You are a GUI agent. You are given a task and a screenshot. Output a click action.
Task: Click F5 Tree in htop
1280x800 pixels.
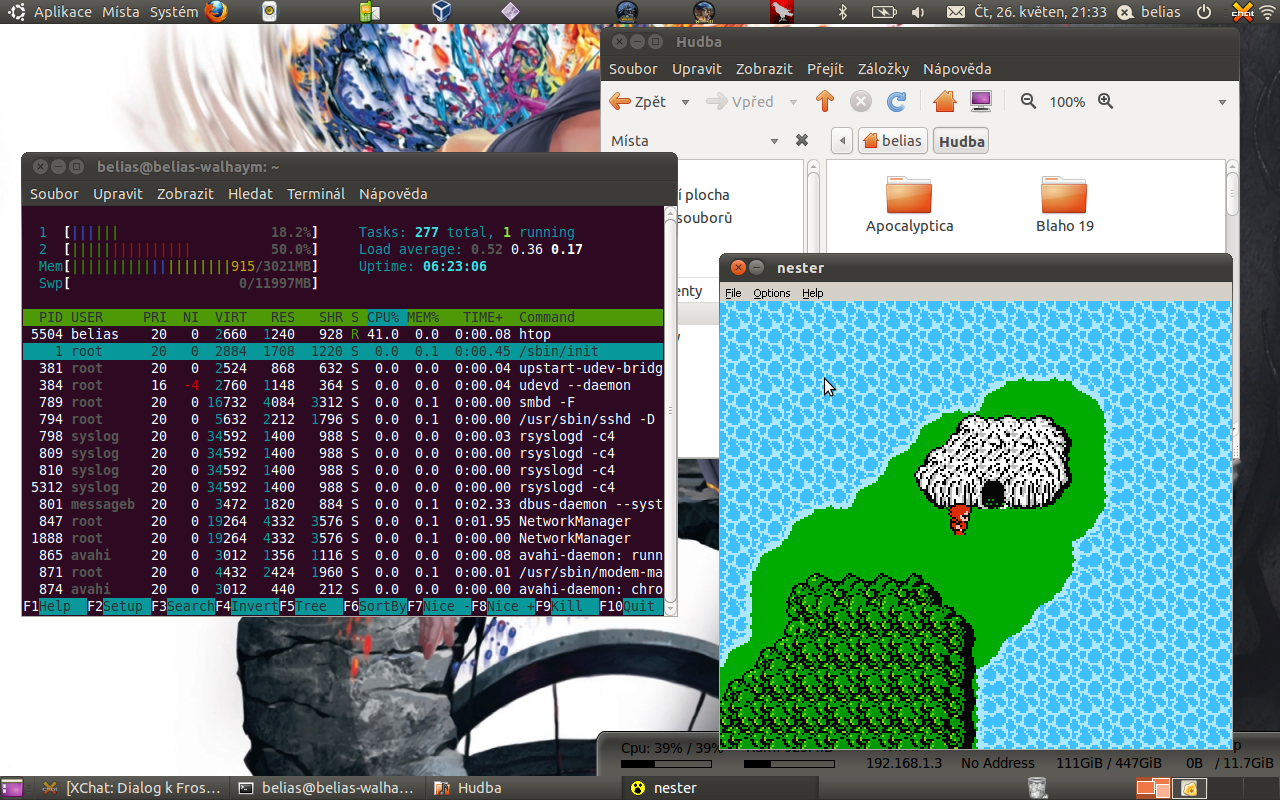point(311,606)
